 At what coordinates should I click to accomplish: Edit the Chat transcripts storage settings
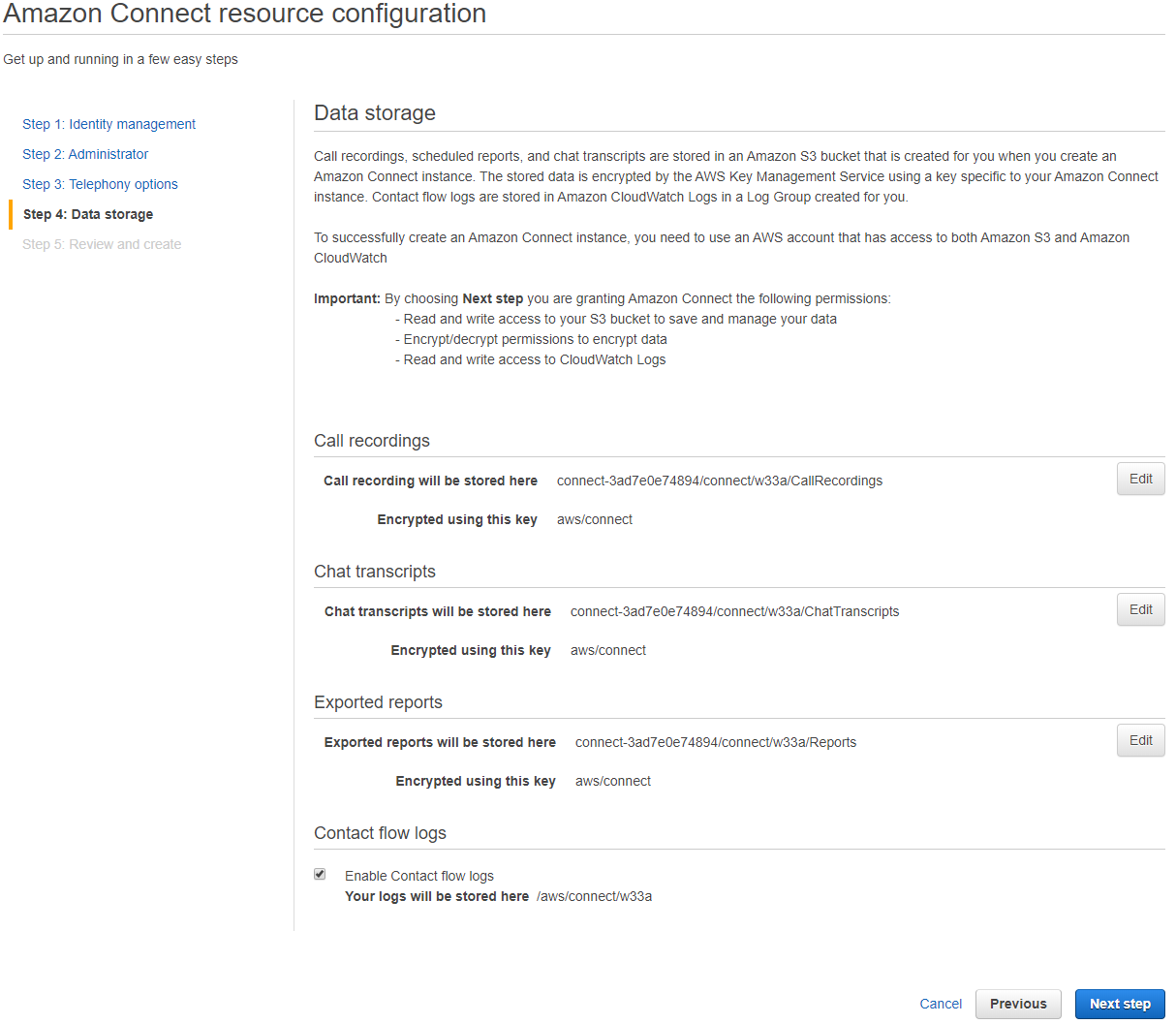tap(1140, 609)
